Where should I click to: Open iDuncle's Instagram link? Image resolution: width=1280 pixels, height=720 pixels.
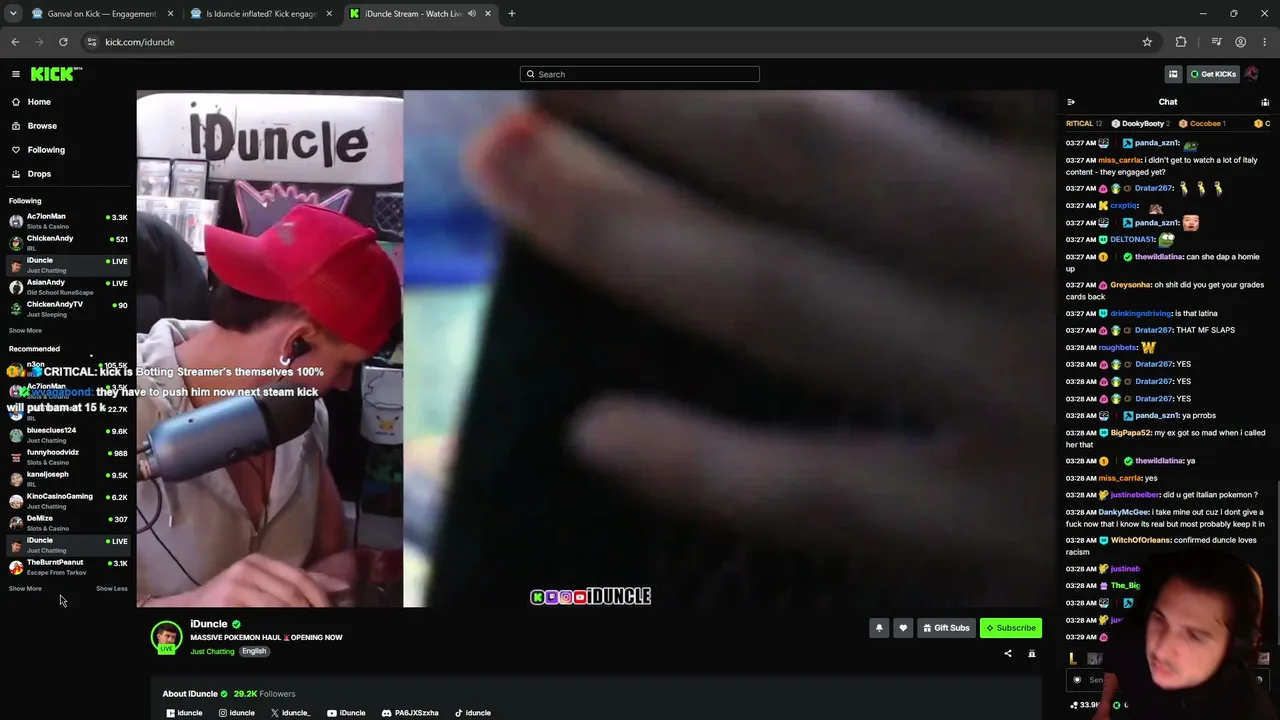pyautogui.click(x=237, y=713)
